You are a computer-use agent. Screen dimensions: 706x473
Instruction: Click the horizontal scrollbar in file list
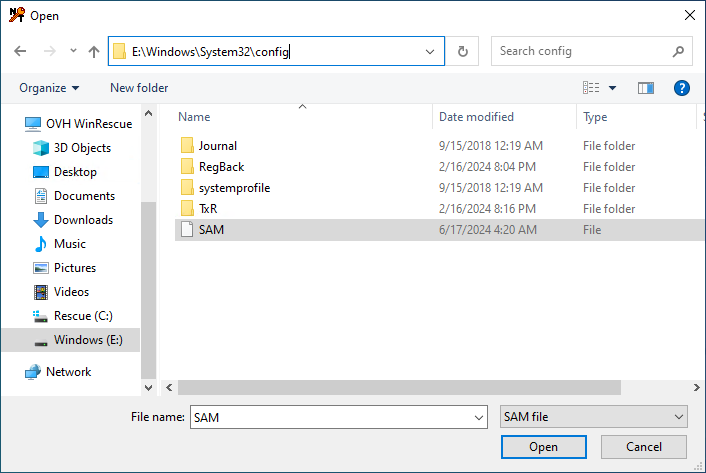(400, 386)
